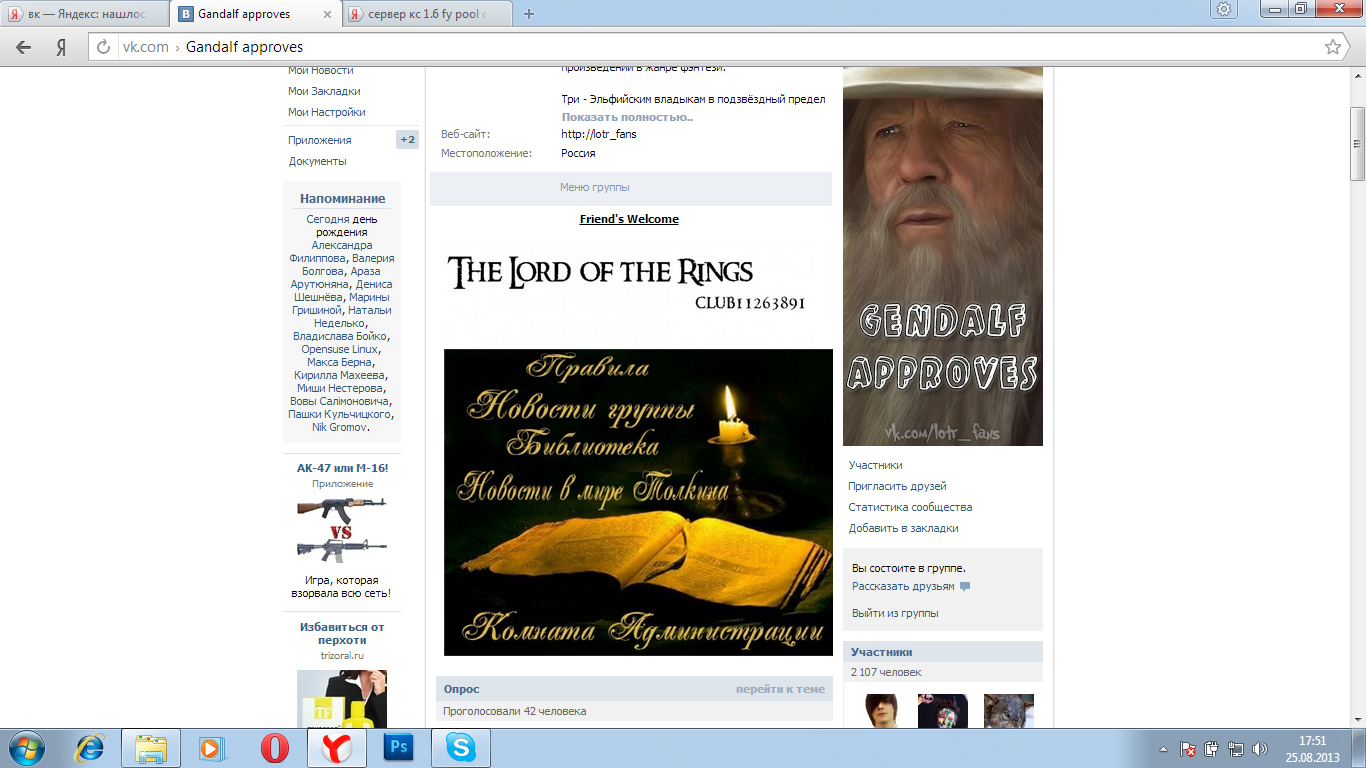Open Участники link under avatar
The image size is (1366, 768).
tap(876, 465)
